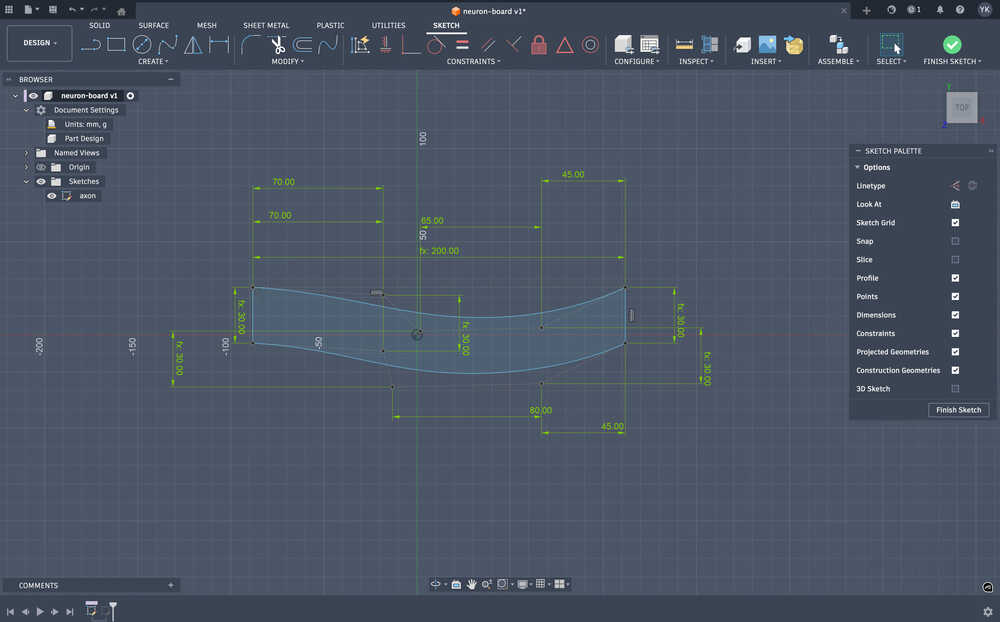Activate the Fit Point Spline tool
Image resolution: width=1000 pixels, height=622 pixels.
167,44
